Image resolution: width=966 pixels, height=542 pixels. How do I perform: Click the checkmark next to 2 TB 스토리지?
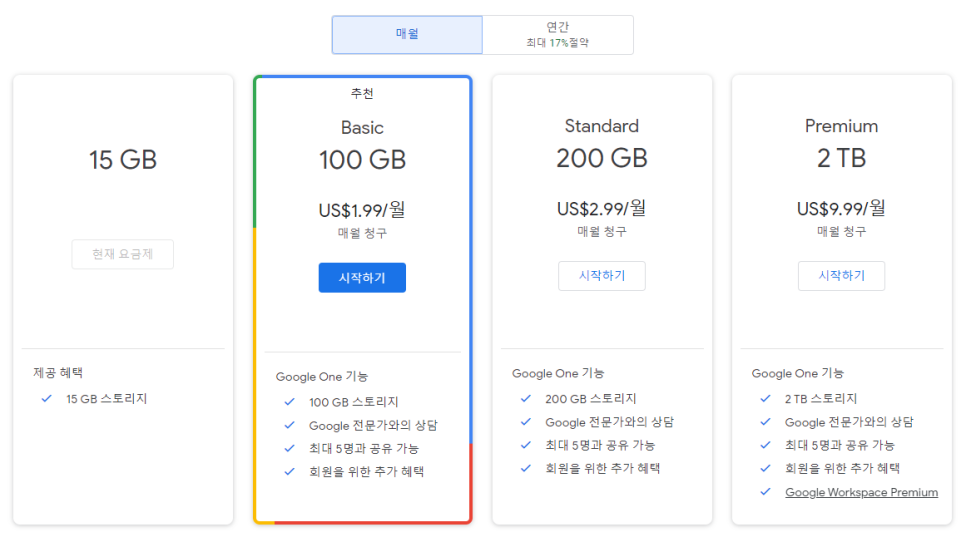[x=765, y=398]
